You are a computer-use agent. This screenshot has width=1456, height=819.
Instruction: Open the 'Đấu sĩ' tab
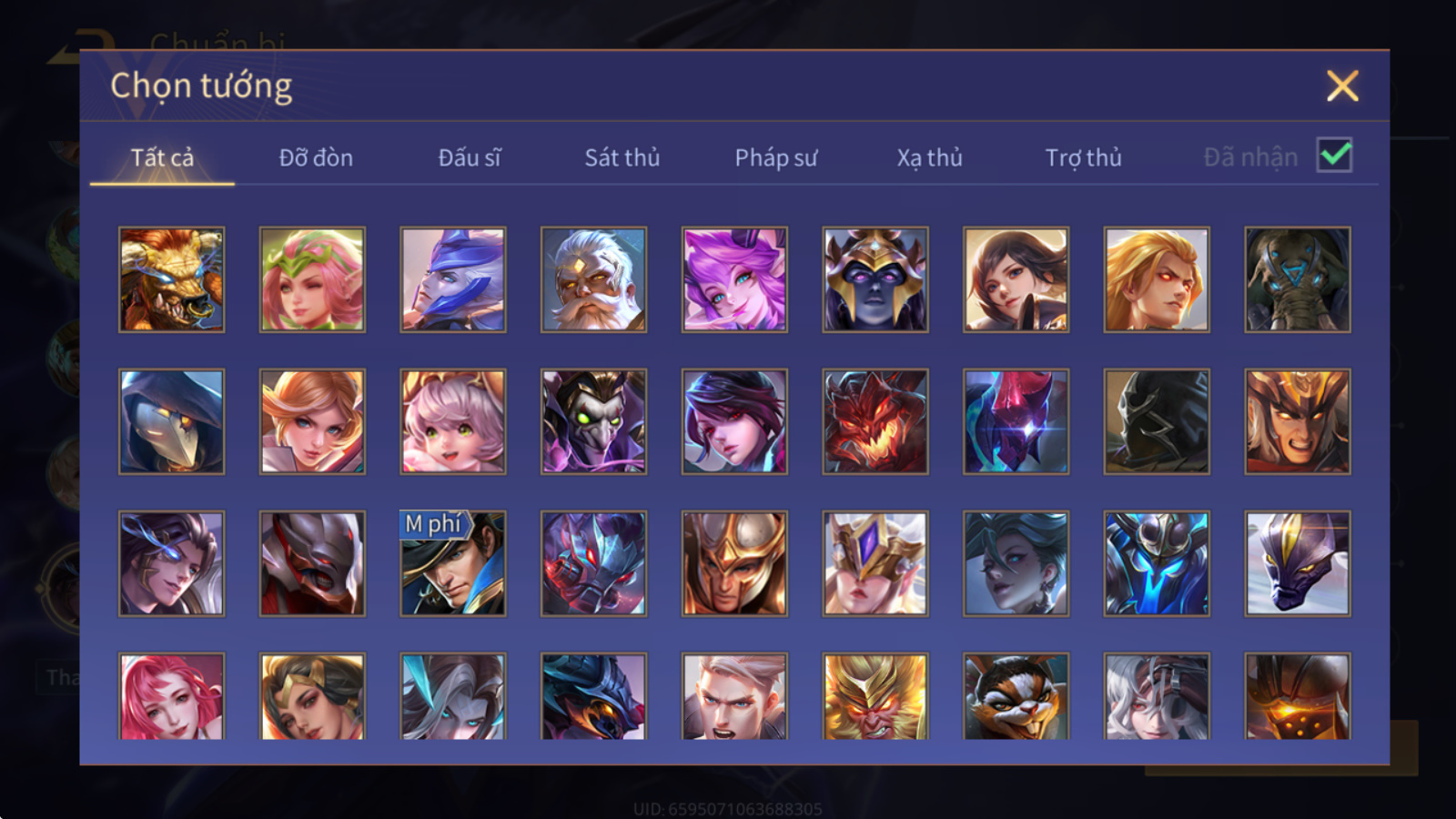coord(470,157)
